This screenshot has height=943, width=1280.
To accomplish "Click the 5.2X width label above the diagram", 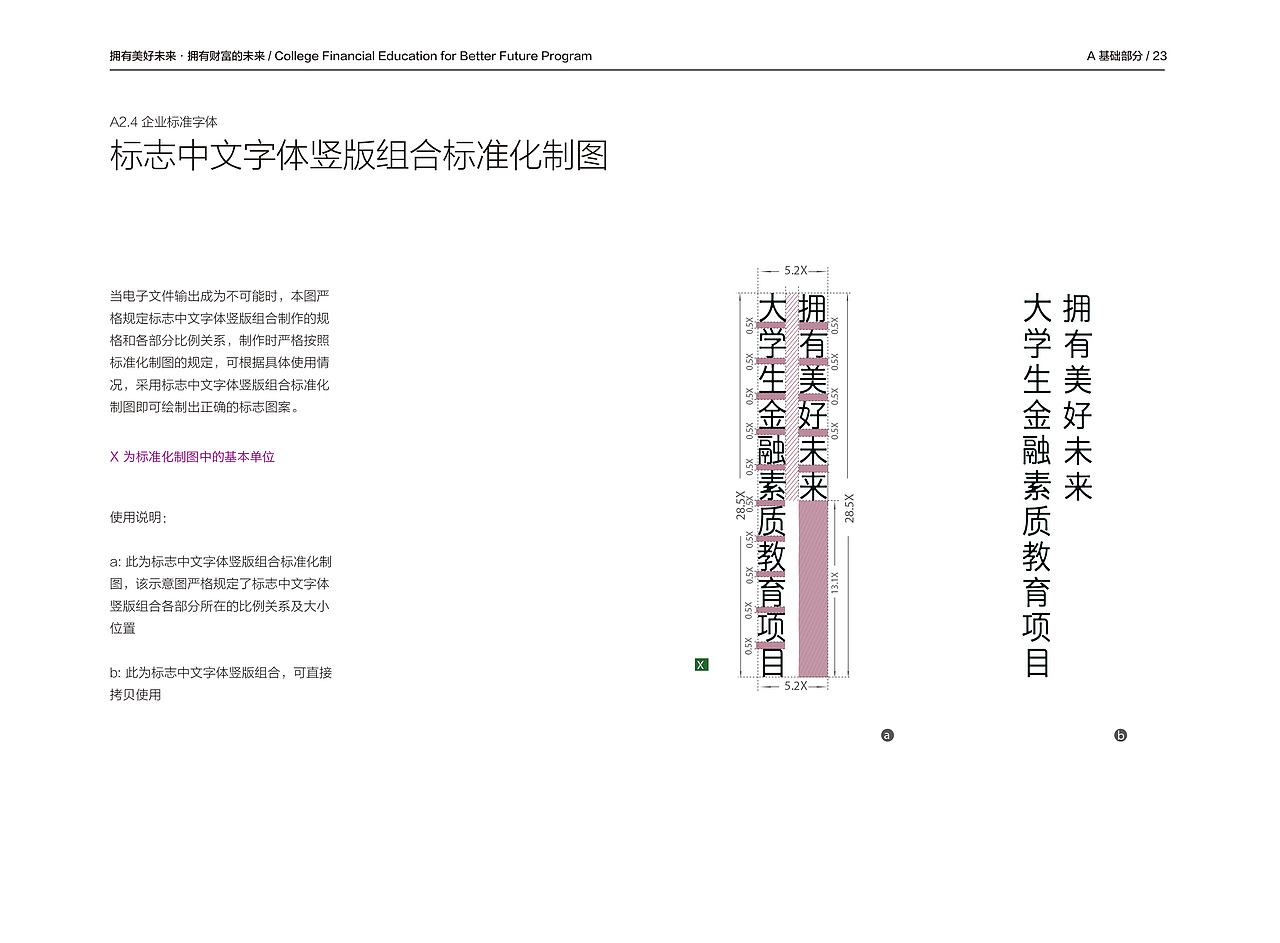I will pyautogui.click(x=795, y=269).
